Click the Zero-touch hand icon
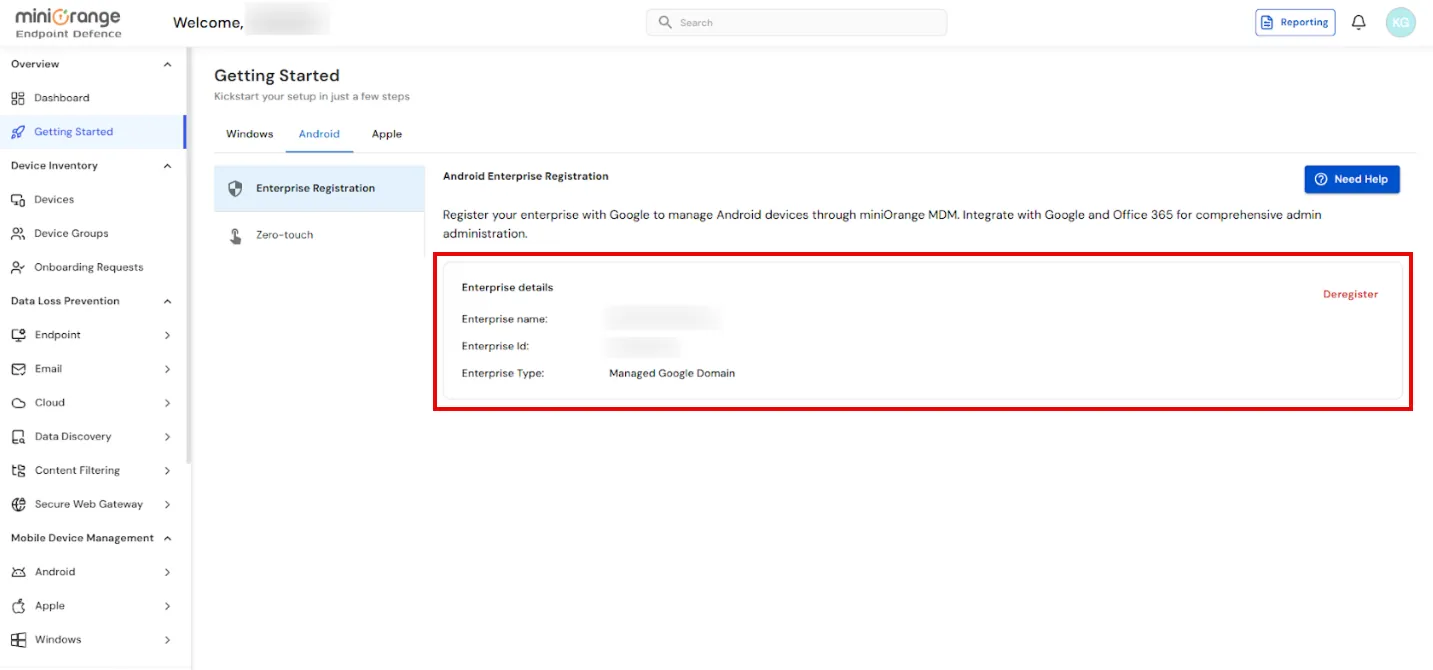This screenshot has width=1433, height=670. click(235, 235)
